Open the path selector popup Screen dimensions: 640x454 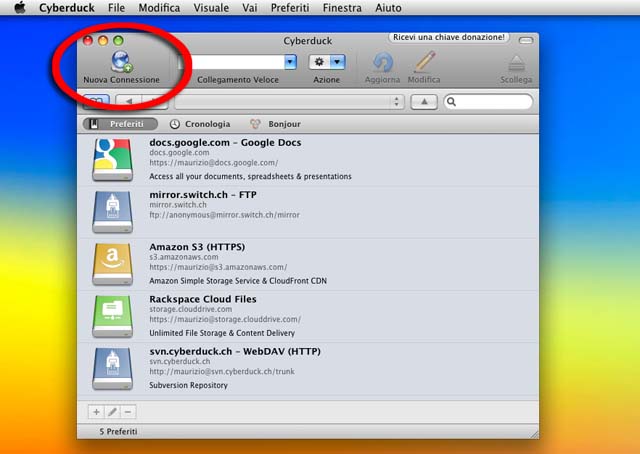click(289, 102)
